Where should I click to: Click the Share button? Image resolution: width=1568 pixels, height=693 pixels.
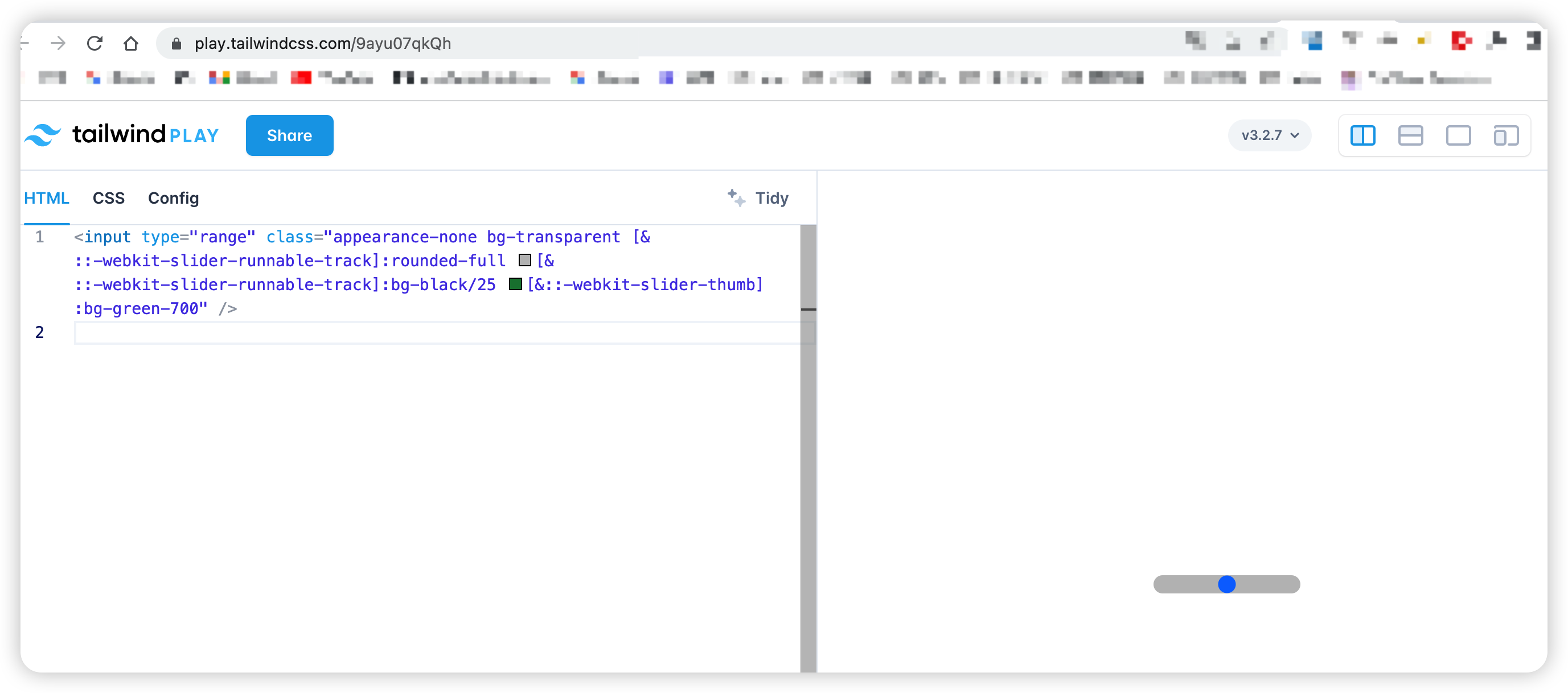[289, 135]
